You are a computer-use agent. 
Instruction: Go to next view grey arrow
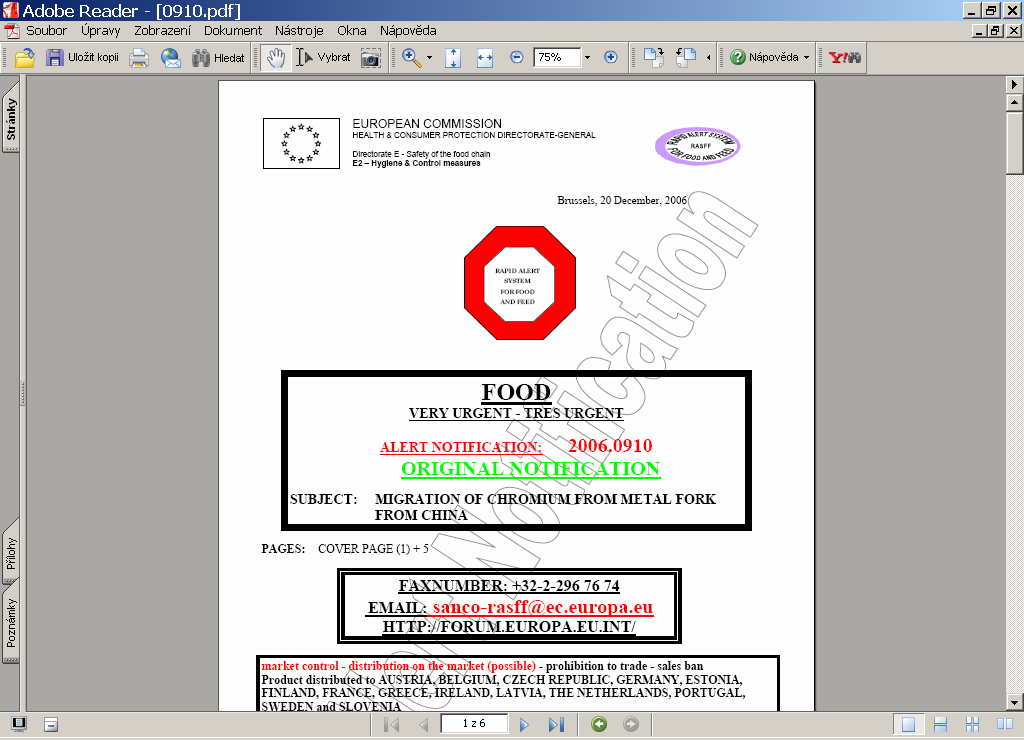click(x=631, y=724)
